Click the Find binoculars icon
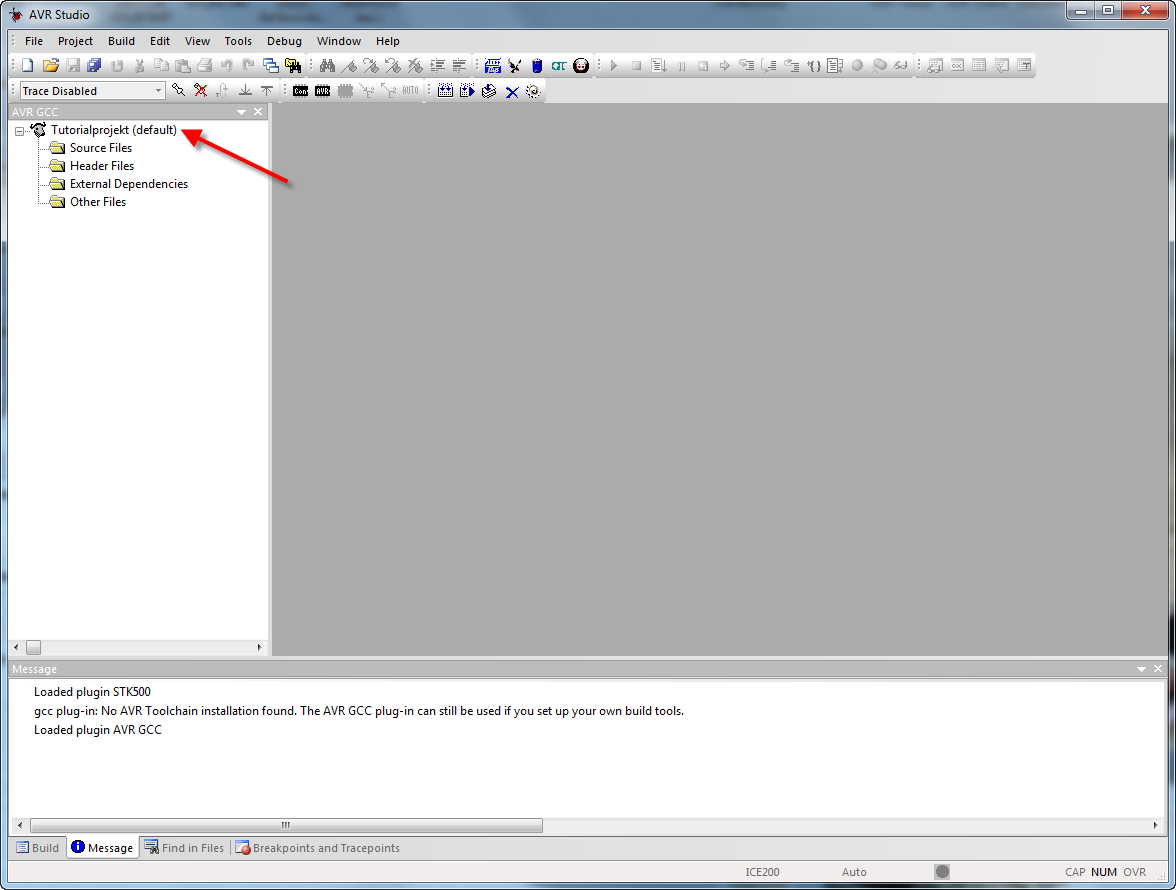 tap(327, 66)
